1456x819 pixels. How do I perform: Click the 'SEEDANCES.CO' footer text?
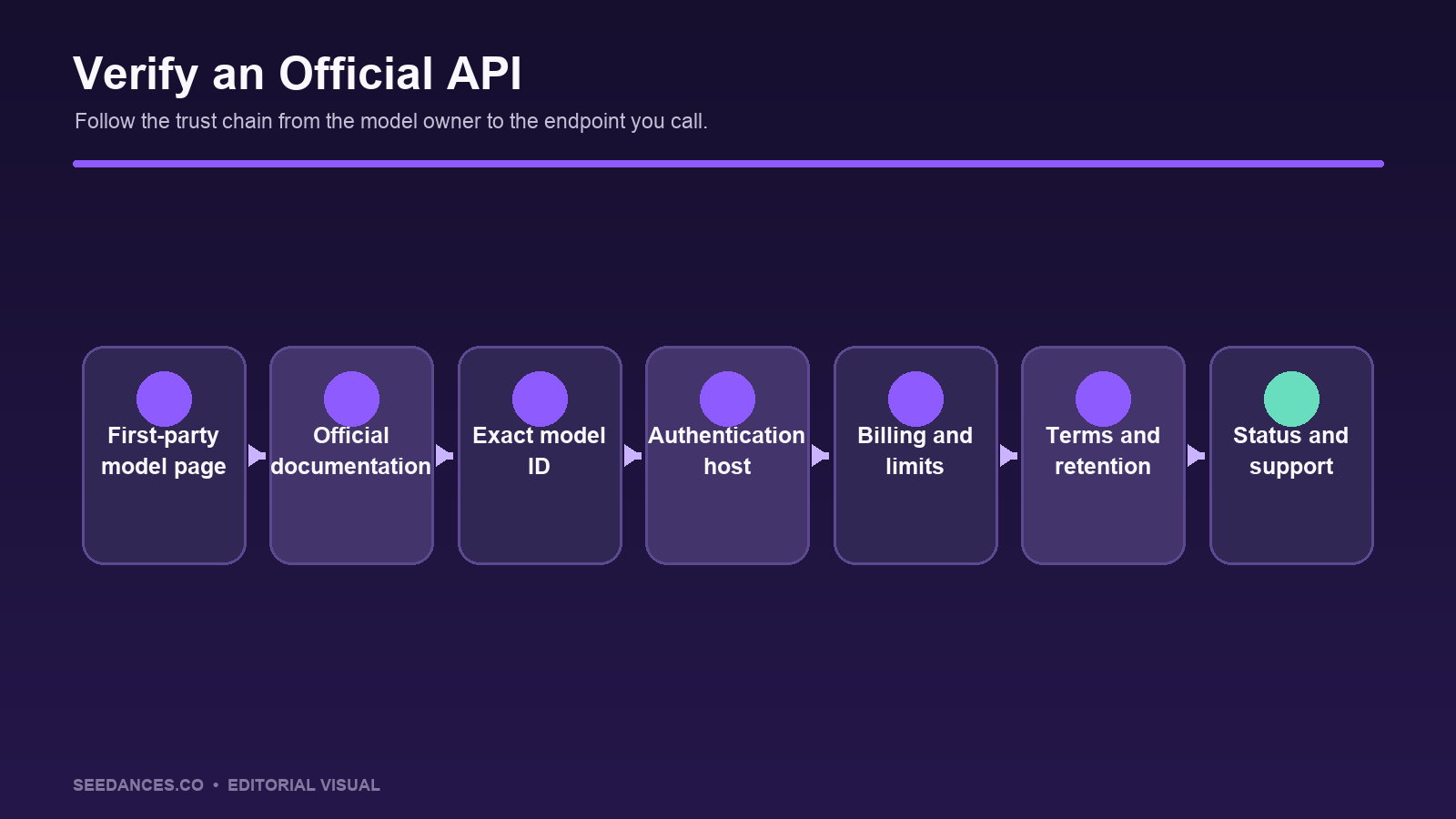click(138, 785)
